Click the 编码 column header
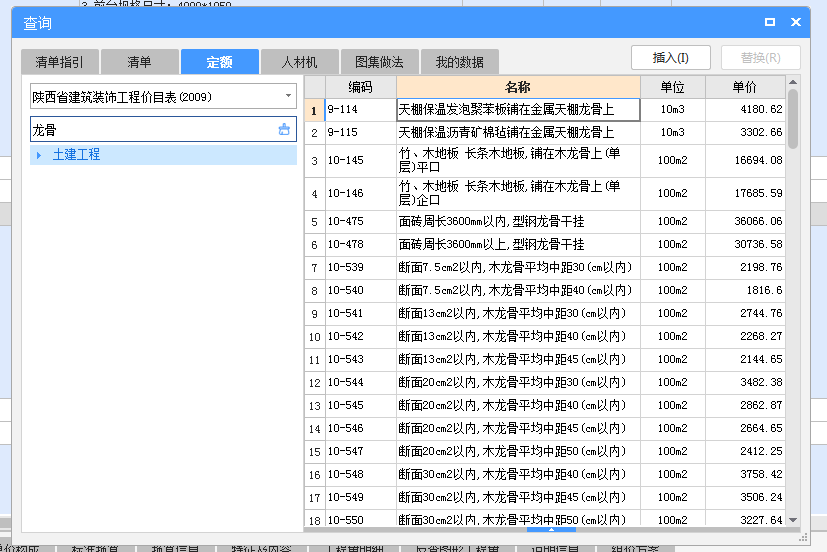The image size is (827, 552). tap(361, 87)
